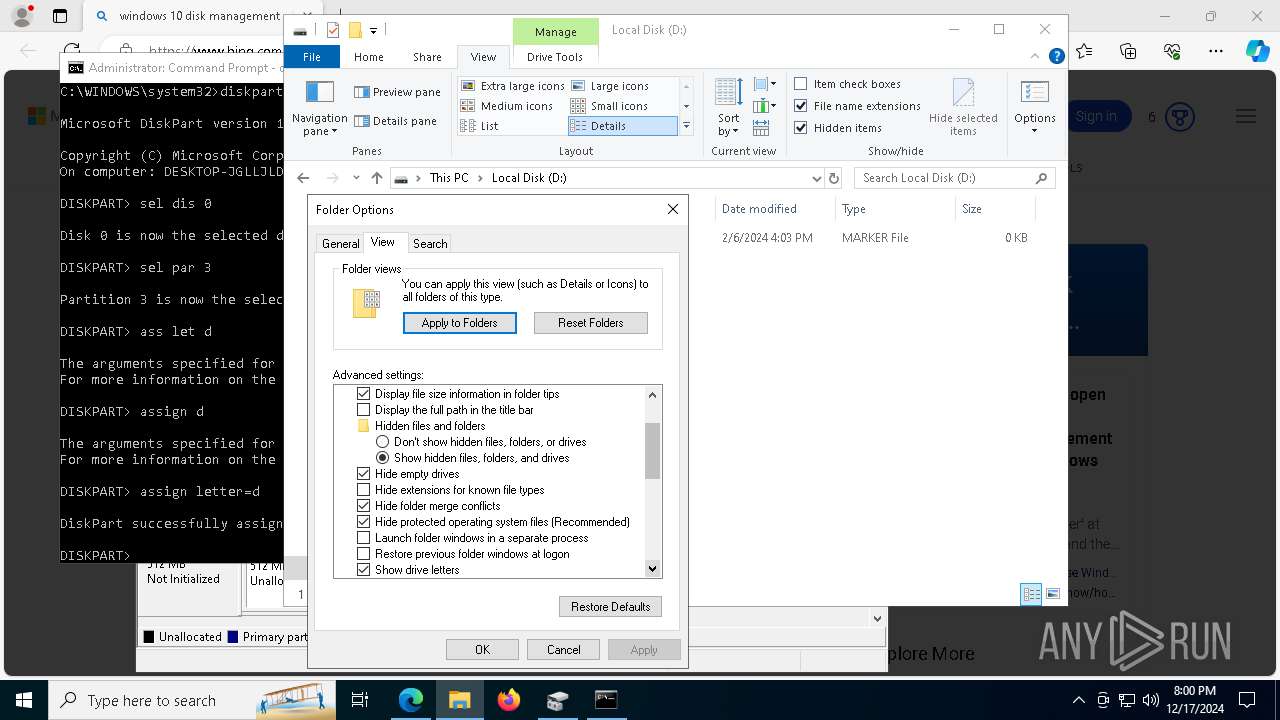Click Reset Folders button
1280x720 pixels.
click(x=591, y=323)
